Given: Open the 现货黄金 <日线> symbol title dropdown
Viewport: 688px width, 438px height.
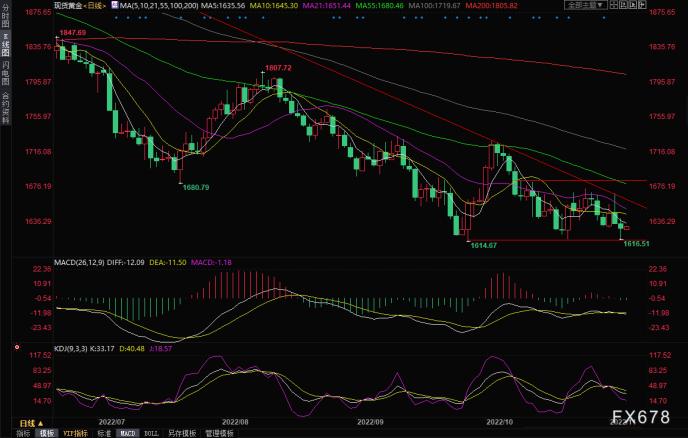Looking at the screenshot, I should [x=80, y=5].
